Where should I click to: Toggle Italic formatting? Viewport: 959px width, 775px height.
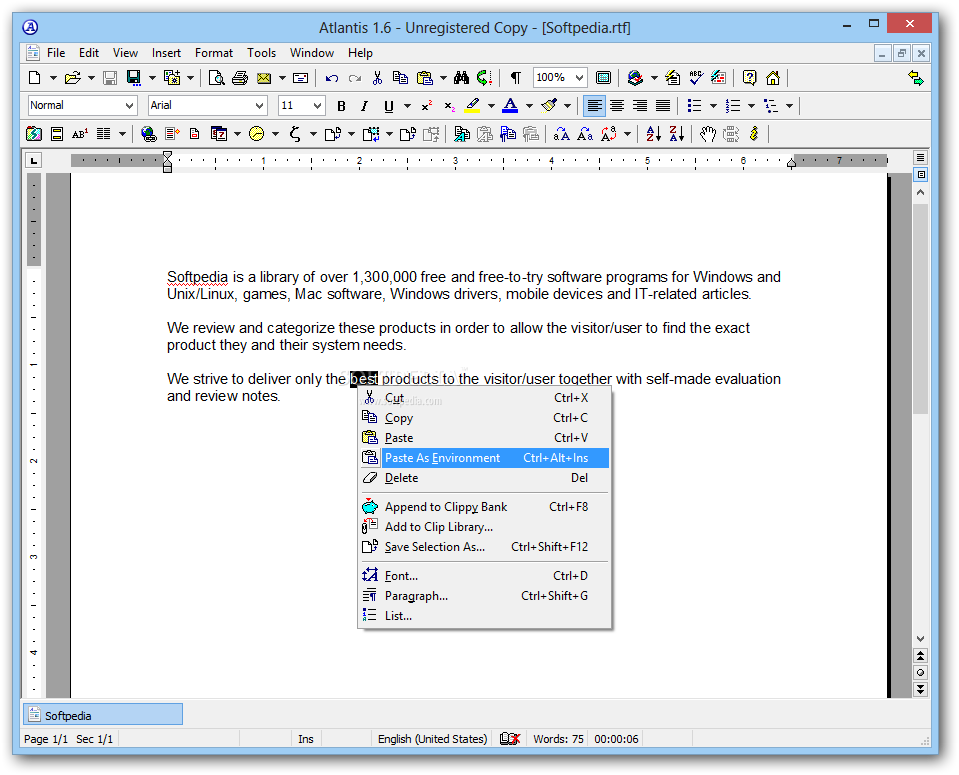pyautogui.click(x=365, y=106)
